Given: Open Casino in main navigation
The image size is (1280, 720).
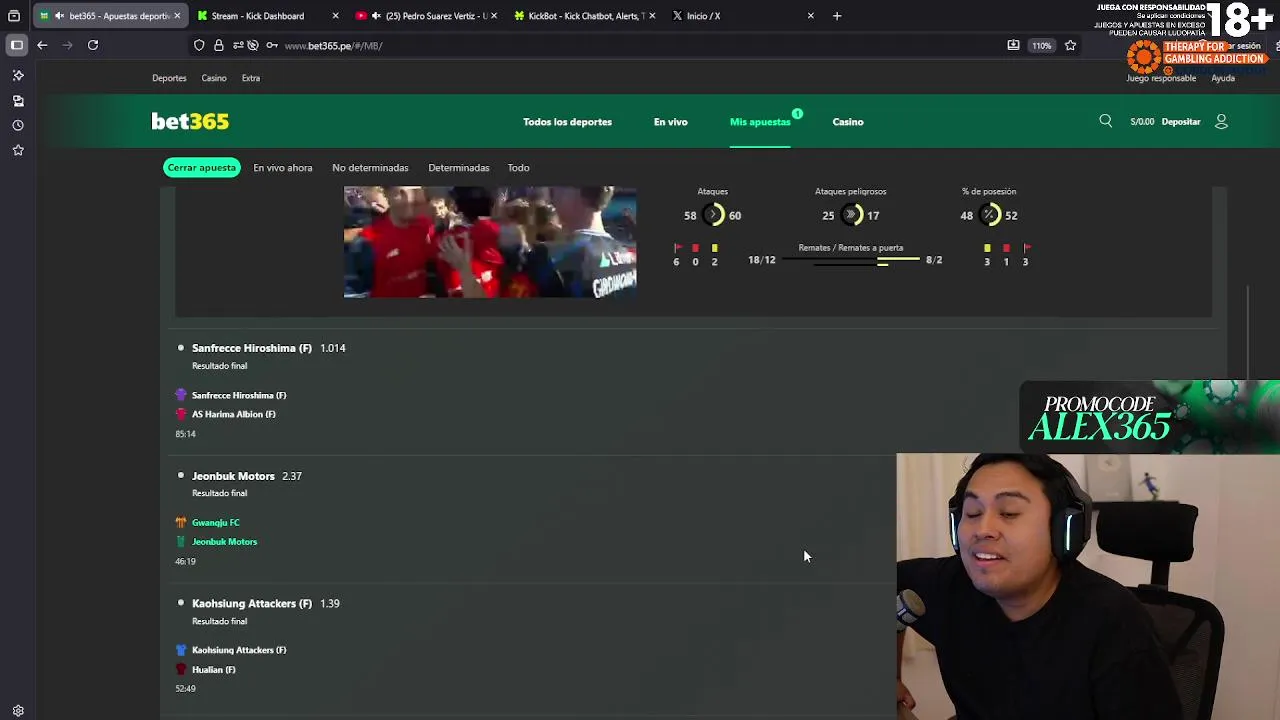Looking at the screenshot, I should click(848, 122).
